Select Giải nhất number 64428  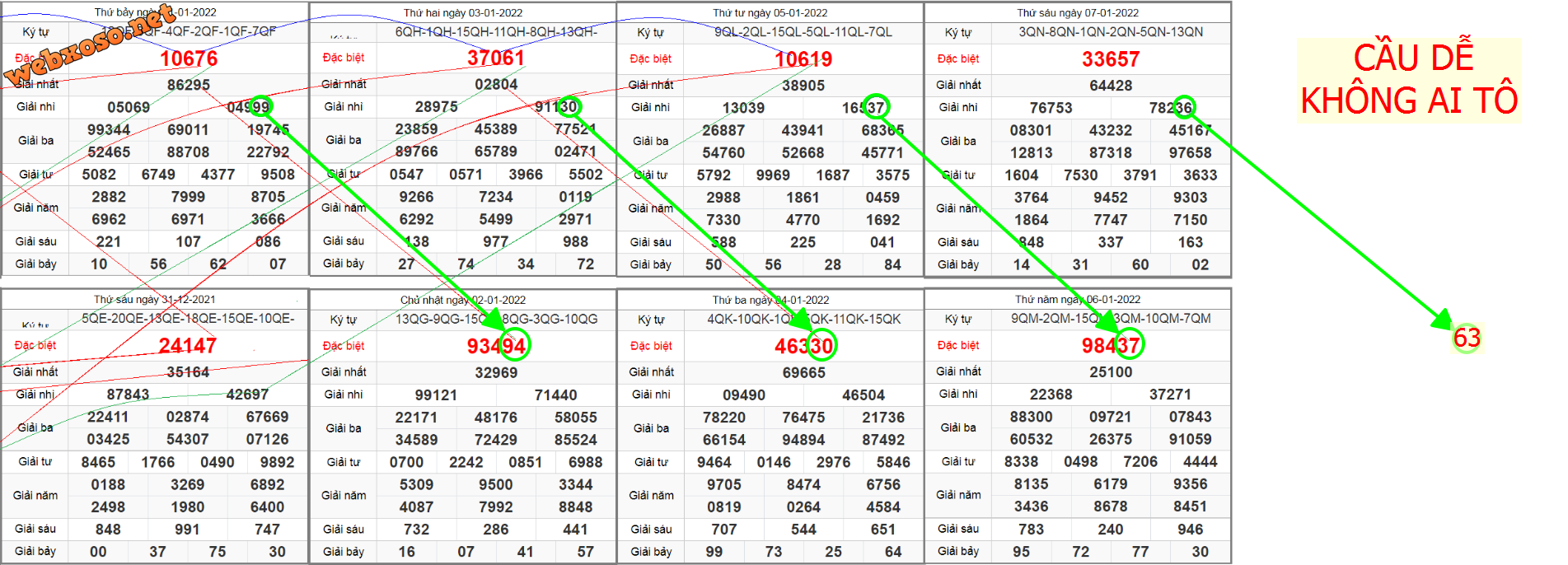coord(1111,86)
